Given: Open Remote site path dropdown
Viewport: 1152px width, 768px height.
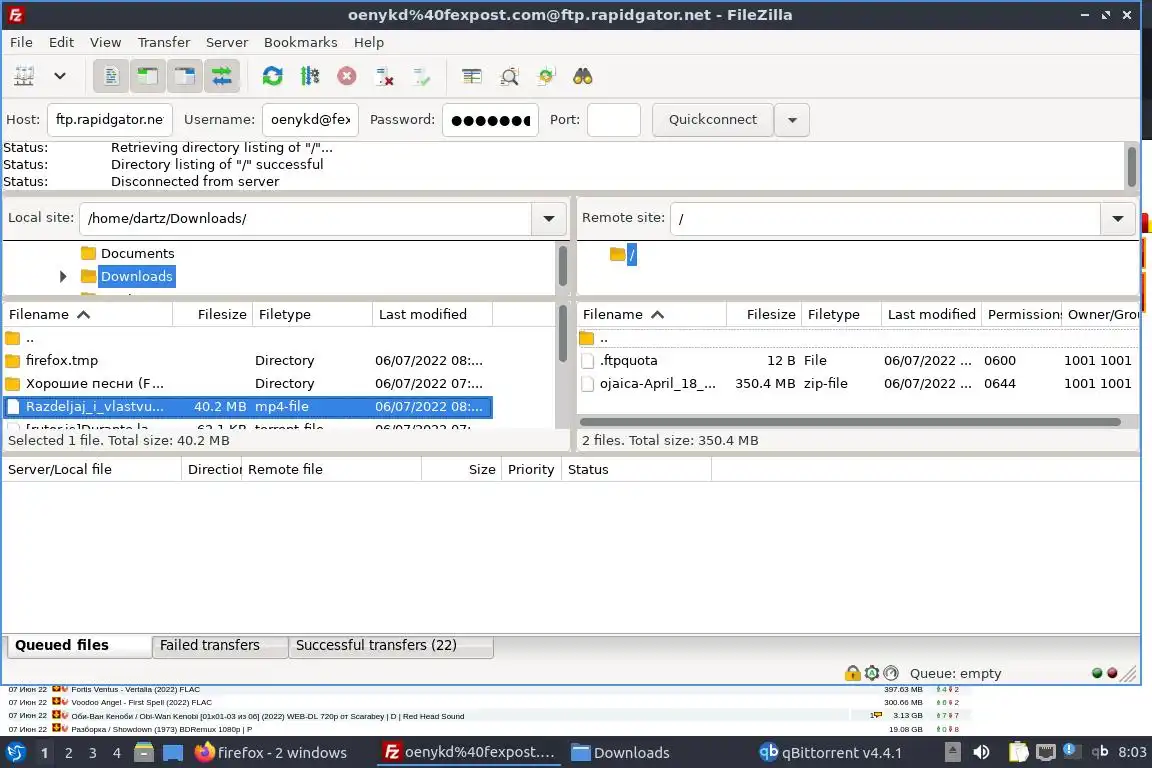Looking at the screenshot, I should 1117,218.
